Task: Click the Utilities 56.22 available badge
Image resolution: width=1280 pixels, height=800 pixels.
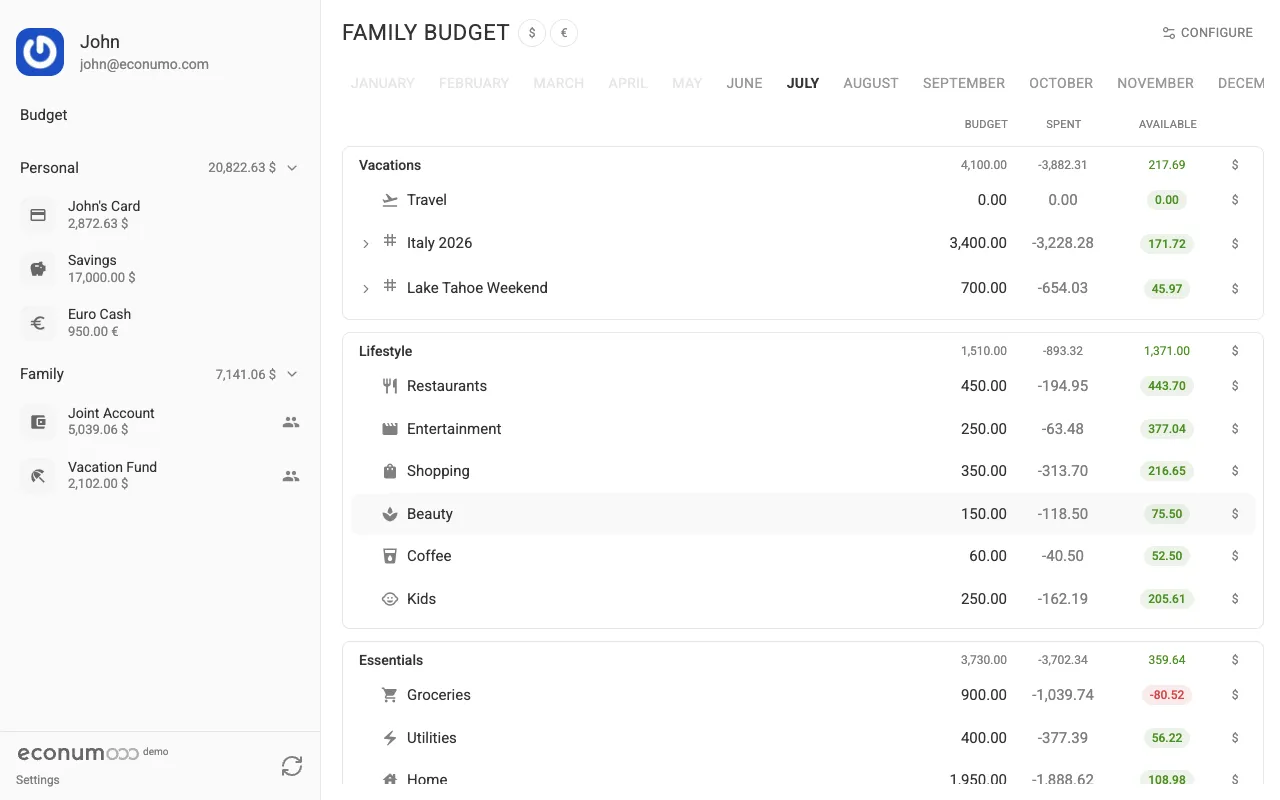Action: pyautogui.click(x=1167, y=738)
